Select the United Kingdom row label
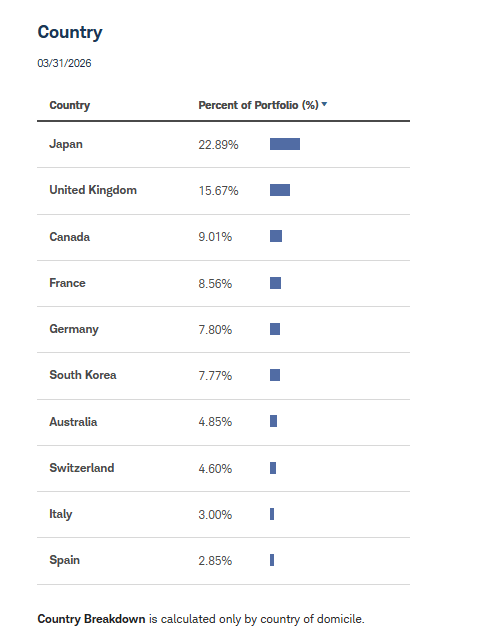This screenshot has height=633, width=481. (93, 190)
